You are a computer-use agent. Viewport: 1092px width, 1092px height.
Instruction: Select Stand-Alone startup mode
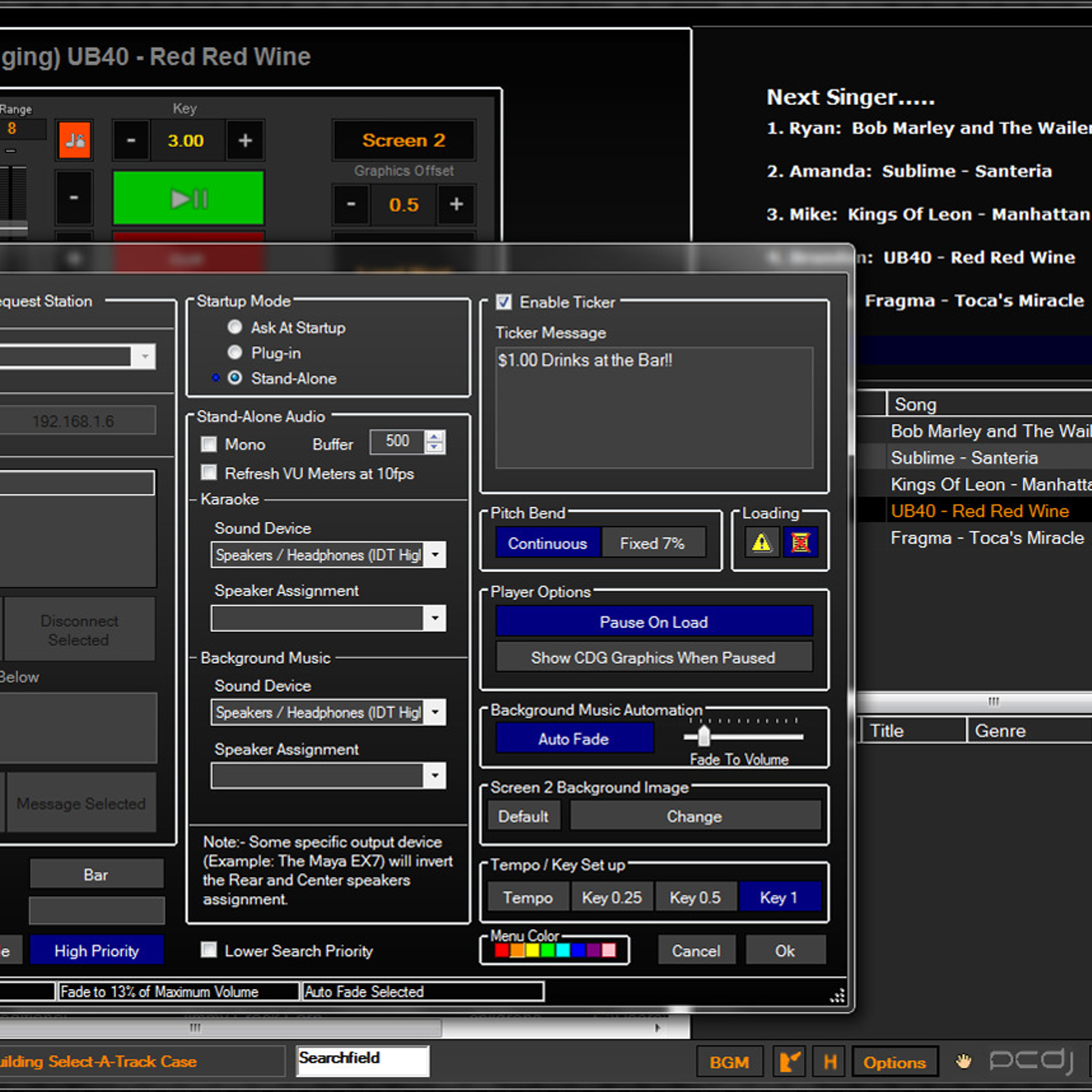[235, 377]
